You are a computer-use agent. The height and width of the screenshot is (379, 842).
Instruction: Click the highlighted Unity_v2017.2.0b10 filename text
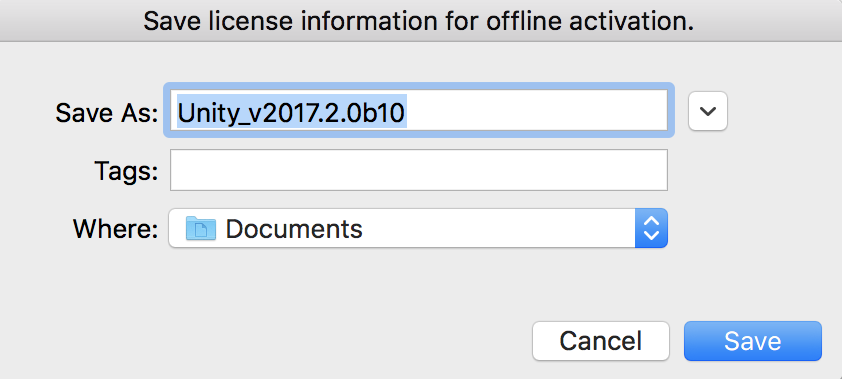pos(292,112)
